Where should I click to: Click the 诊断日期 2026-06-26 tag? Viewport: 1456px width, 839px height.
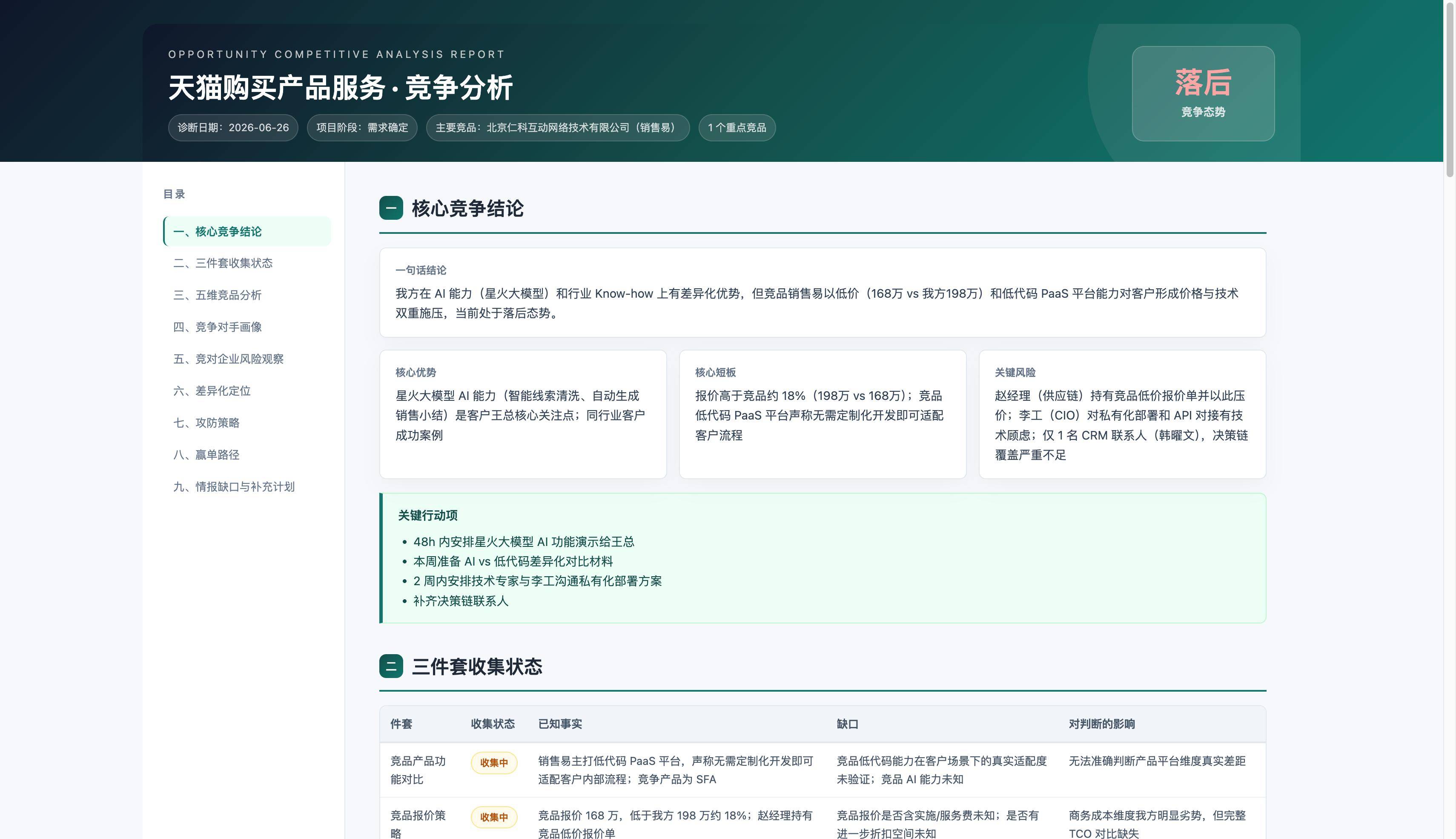pos(233,127)
